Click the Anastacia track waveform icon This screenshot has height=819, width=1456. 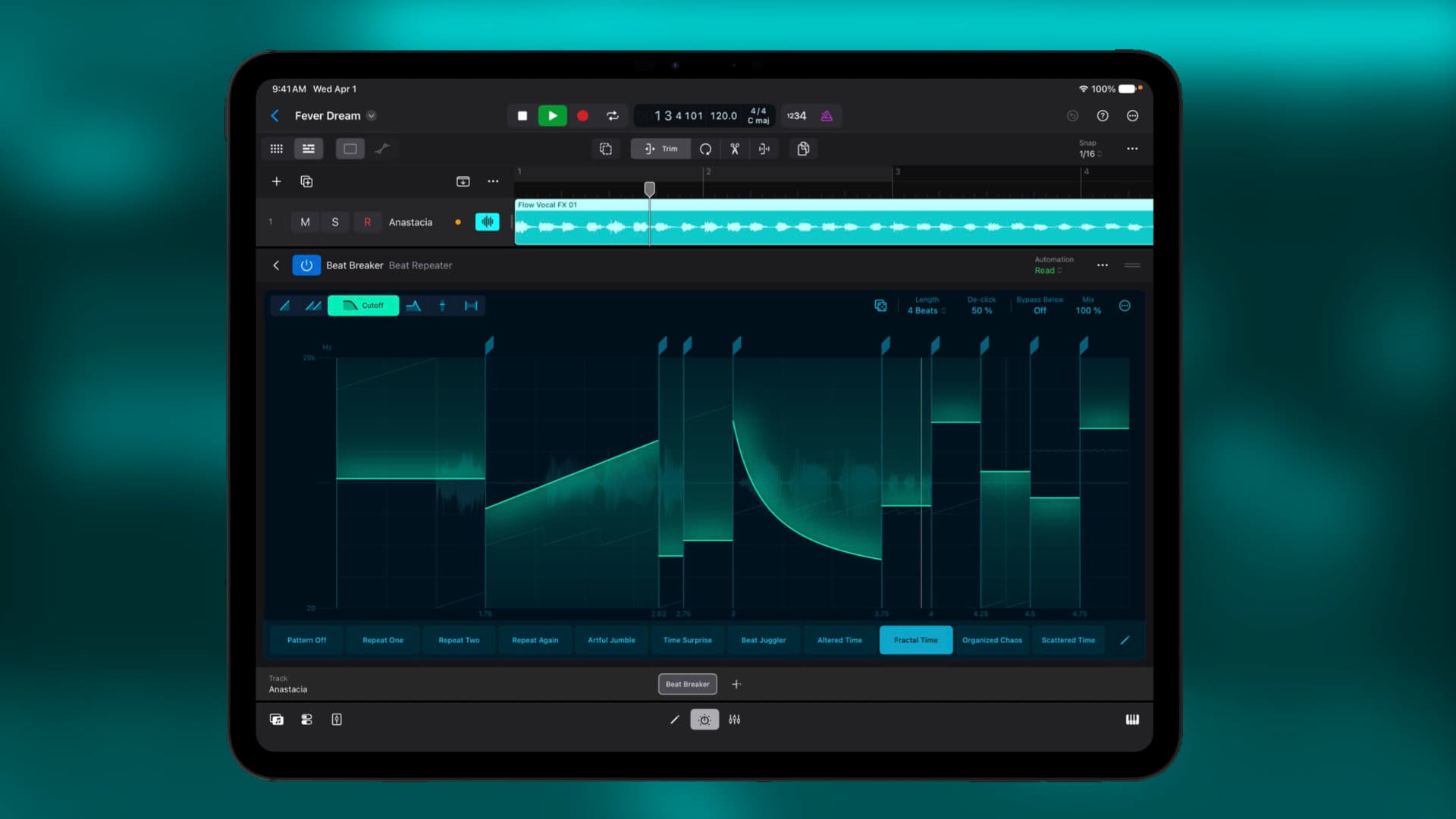[487, 222]
